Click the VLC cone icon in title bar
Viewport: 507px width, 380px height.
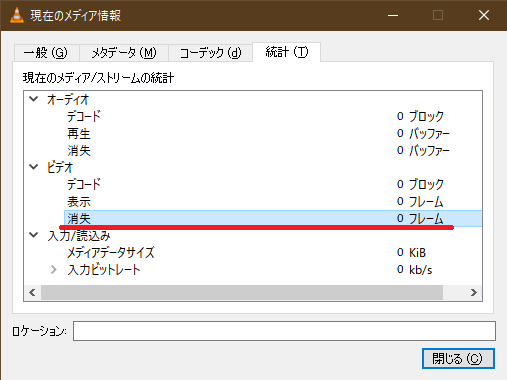click(x=17, y=15)
